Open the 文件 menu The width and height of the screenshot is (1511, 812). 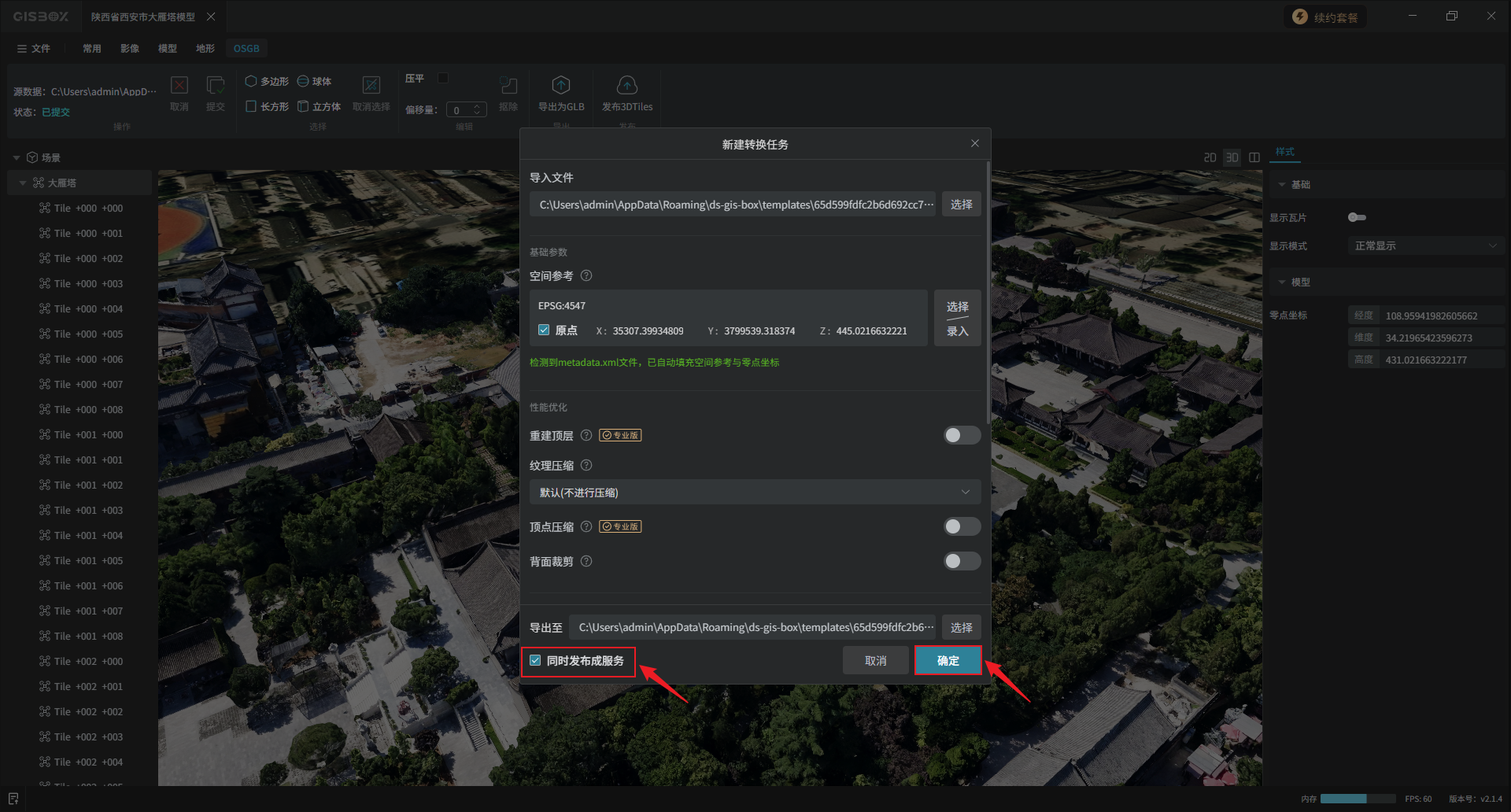point(34,49)
